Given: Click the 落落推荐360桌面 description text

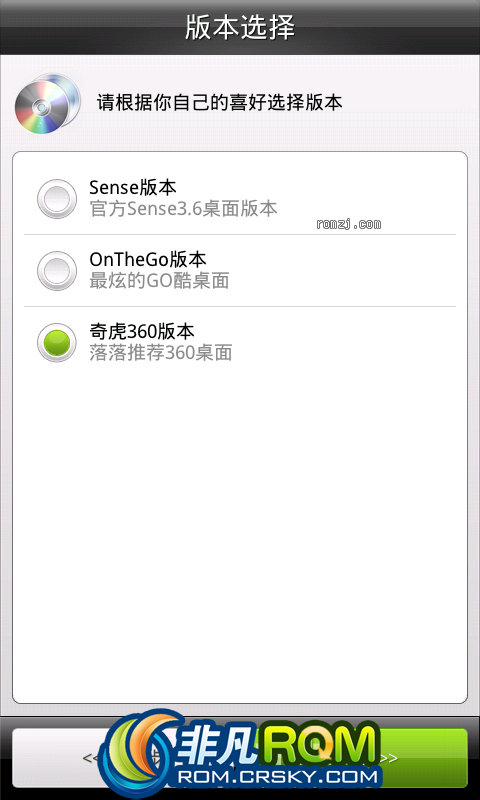Looking at the screenshot, I should click(x=161, y=353).
